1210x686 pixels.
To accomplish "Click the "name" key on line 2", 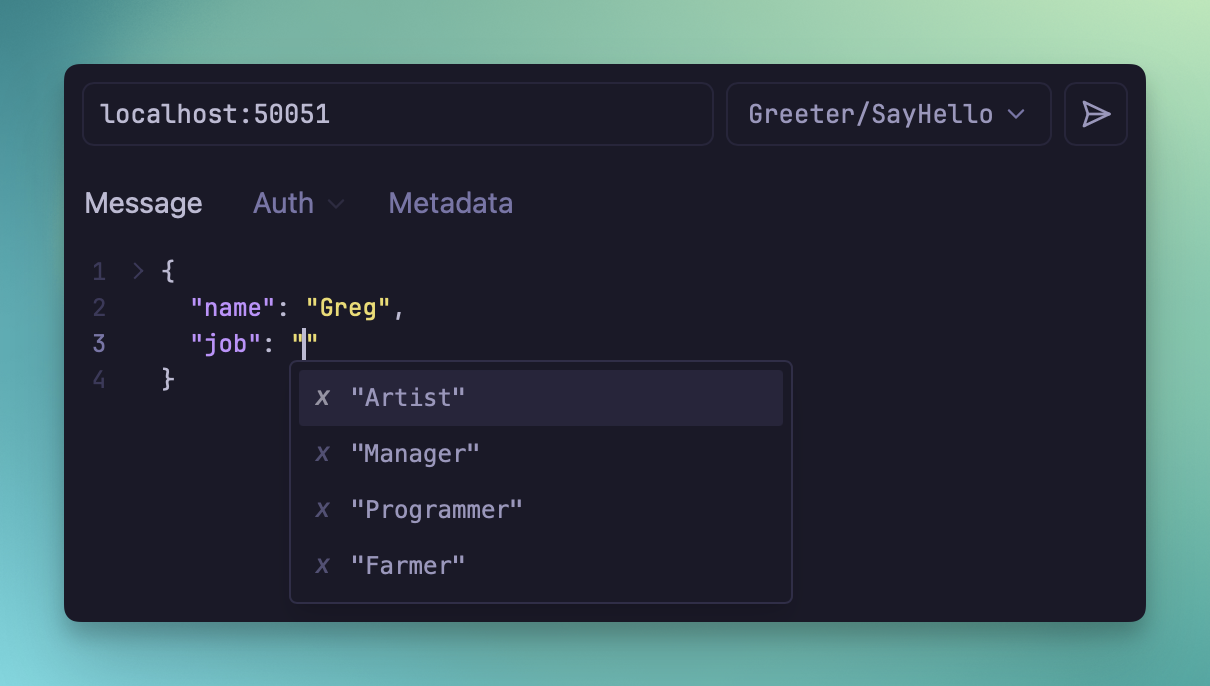I will click(233, 308).
